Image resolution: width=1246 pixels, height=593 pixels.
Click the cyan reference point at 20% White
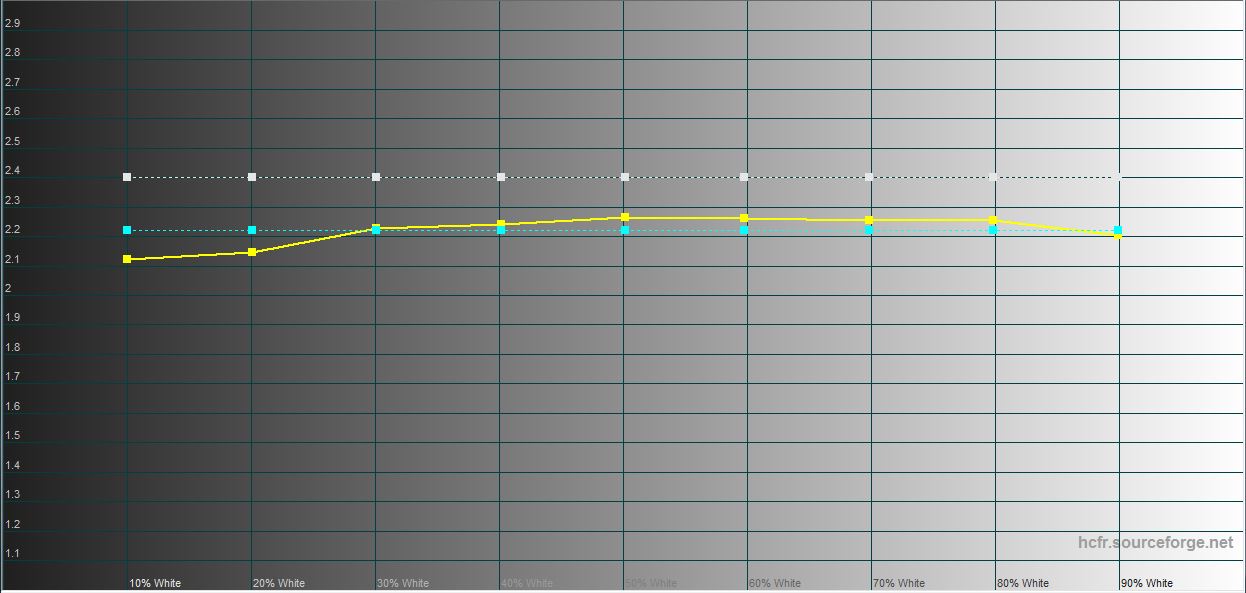coord(252,230)
